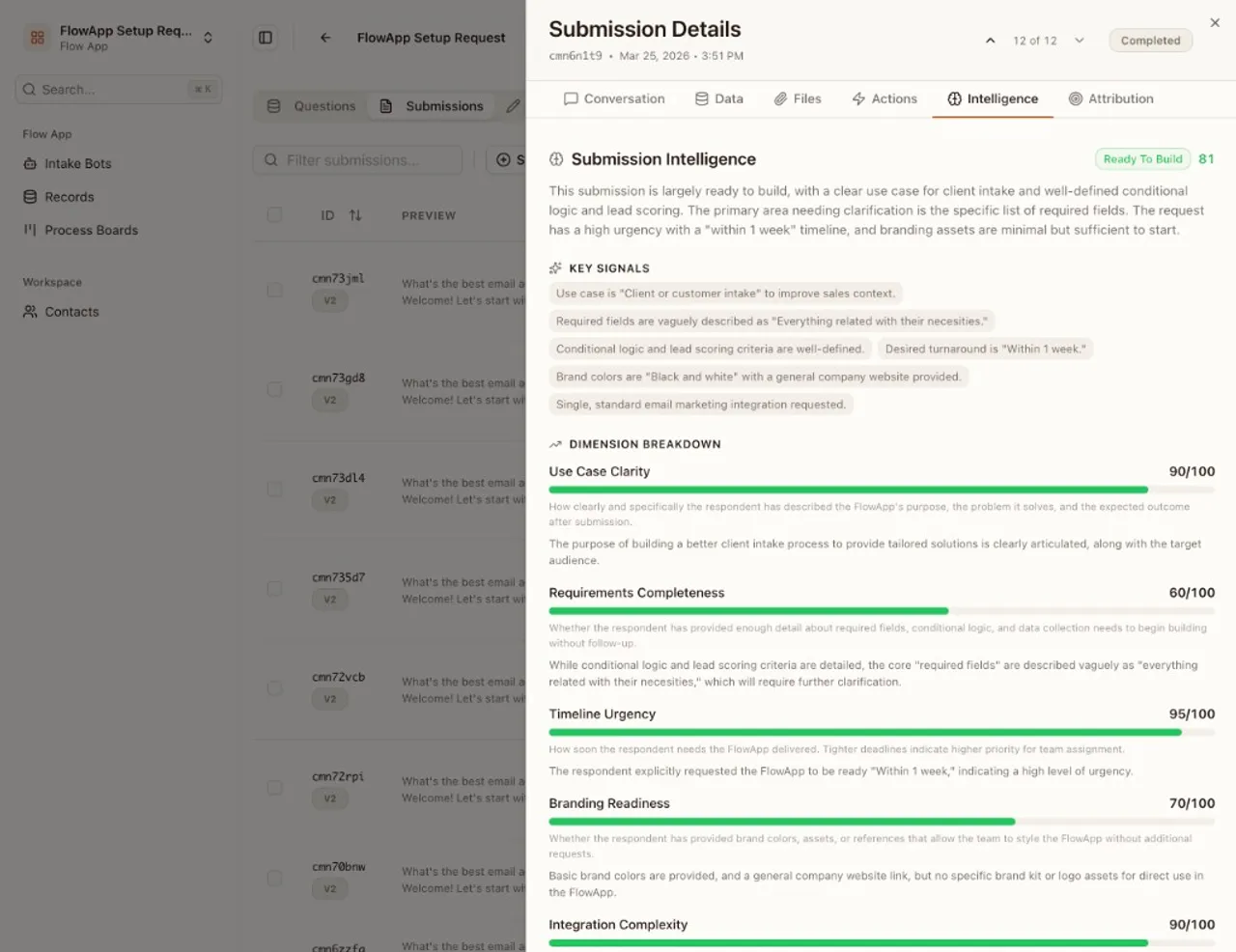Click the Completed status badge
Image resolution: width=1236 pixels, height=952 pixels.
tap(1150, 41)
